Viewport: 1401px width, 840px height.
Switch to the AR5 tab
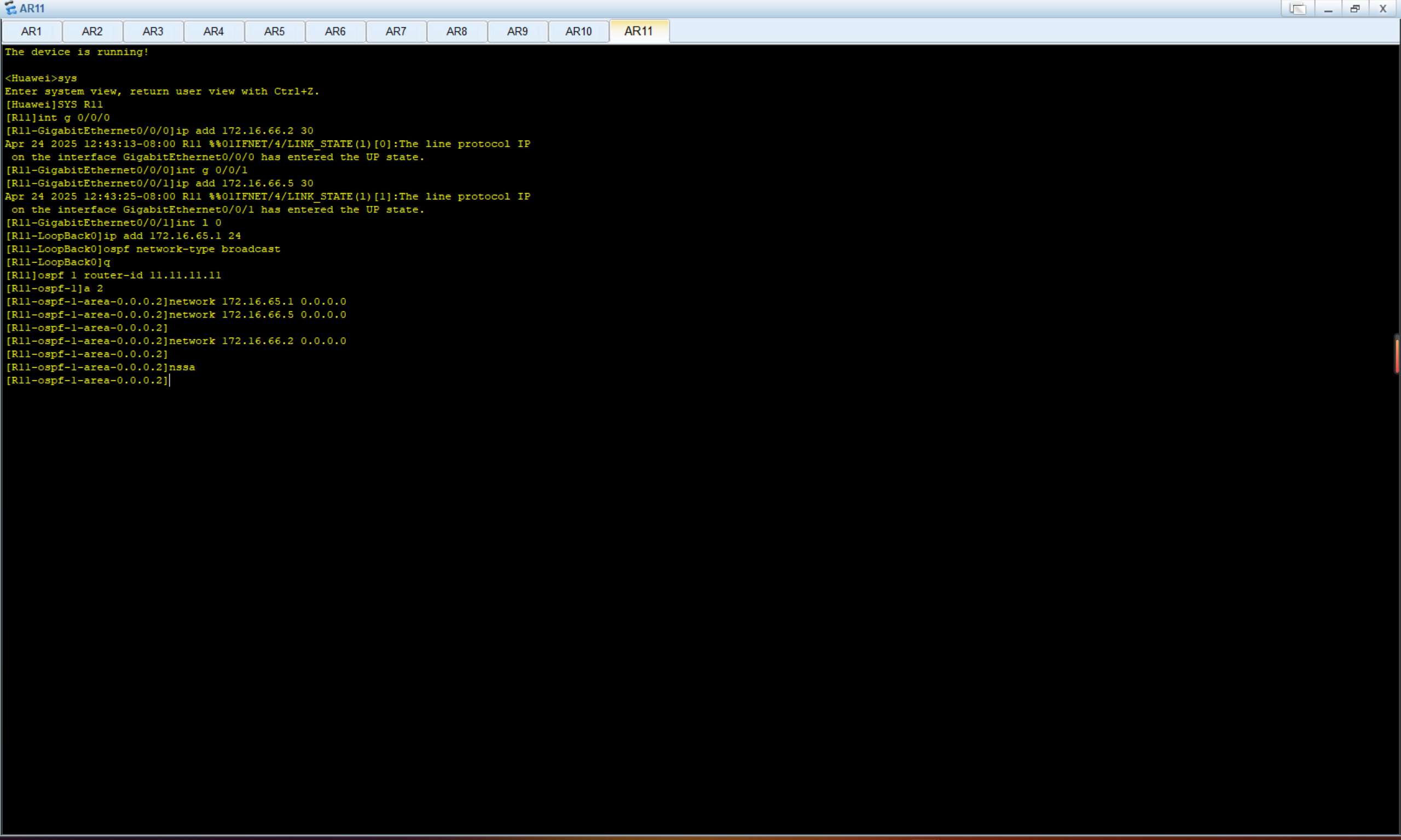click(275, 31)
